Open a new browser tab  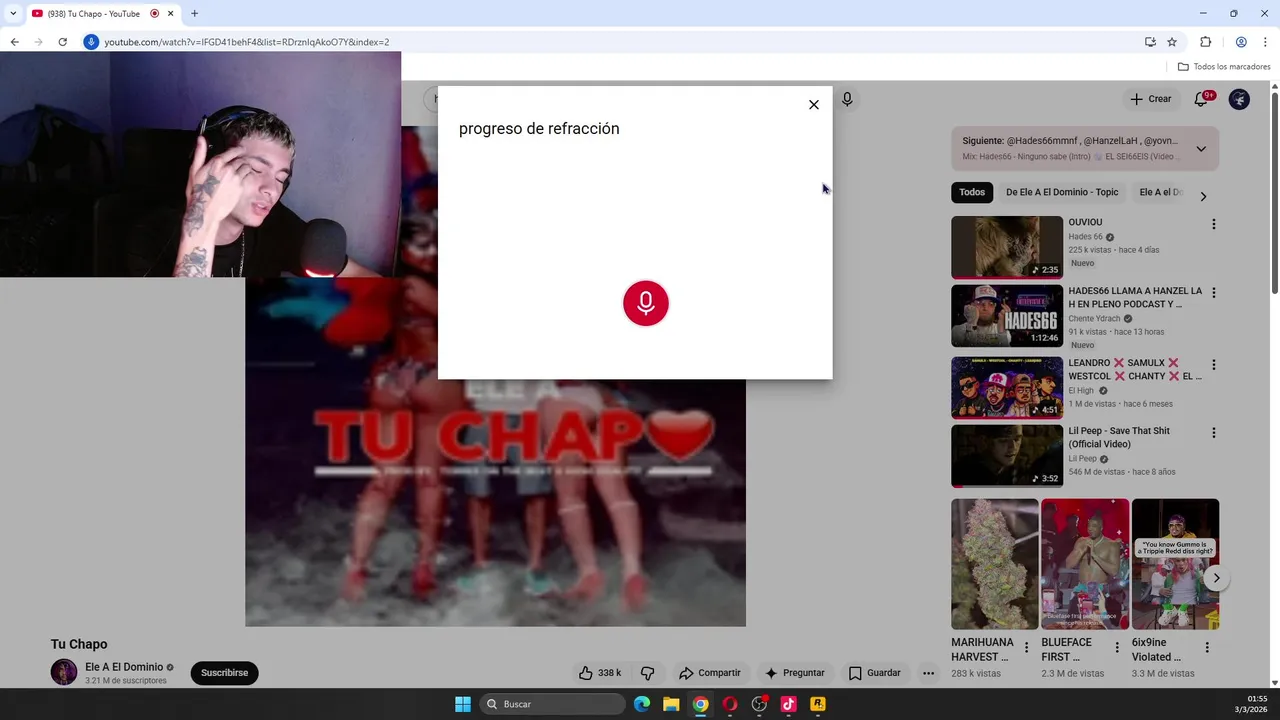coord(194,14)
